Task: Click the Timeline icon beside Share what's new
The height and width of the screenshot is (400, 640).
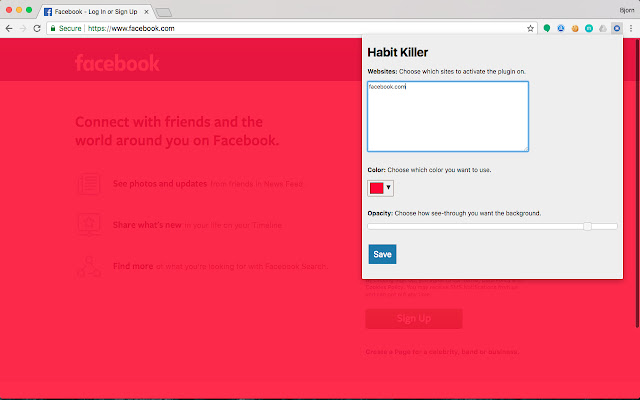Action: tap(89, 224)
